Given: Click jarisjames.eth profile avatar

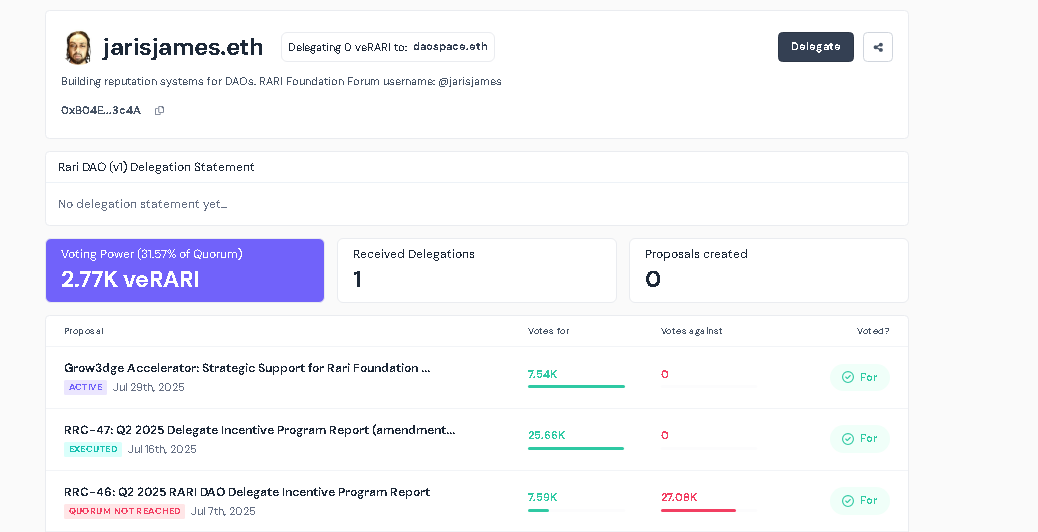Looking at the screenshot, I should 78,48.
